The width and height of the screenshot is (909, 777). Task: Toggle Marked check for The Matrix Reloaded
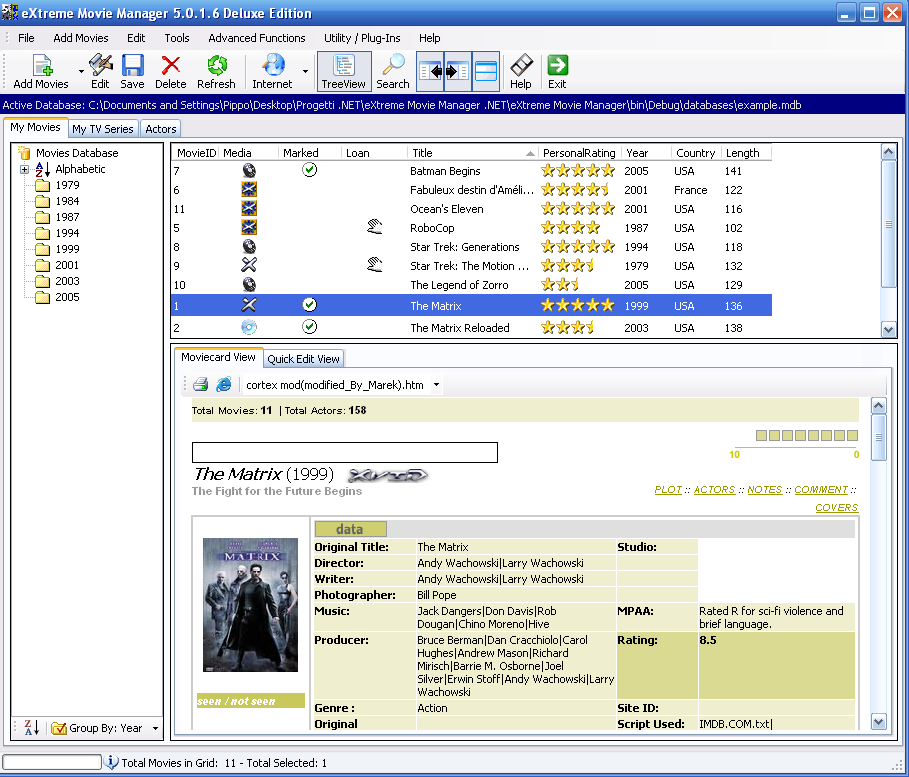(309, 328)
